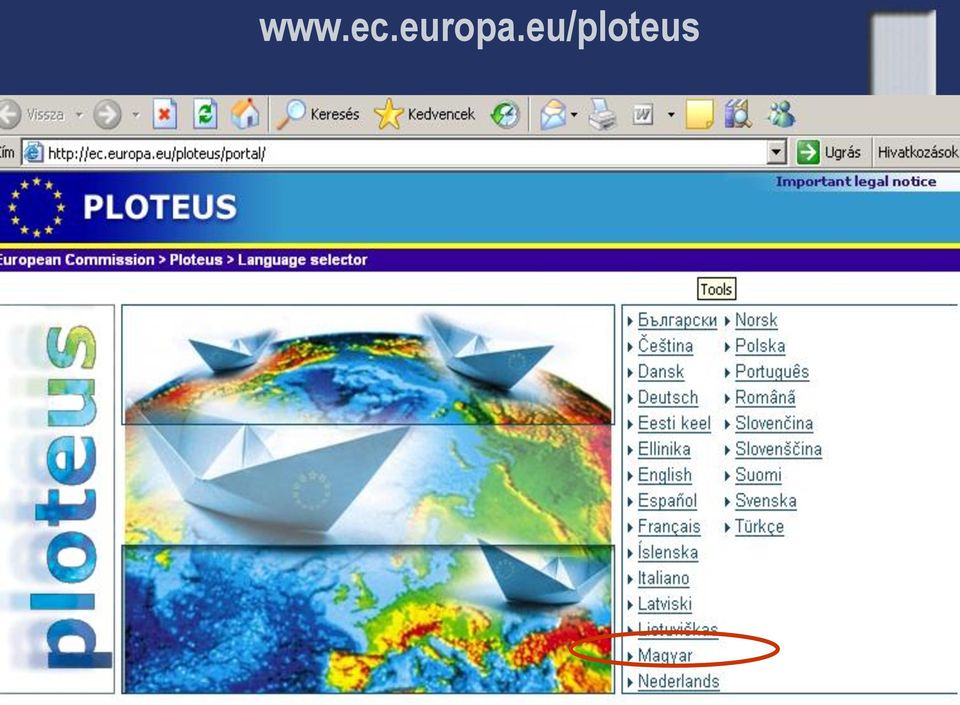Open the Hivatkozások links toolbar

(917, 152)
